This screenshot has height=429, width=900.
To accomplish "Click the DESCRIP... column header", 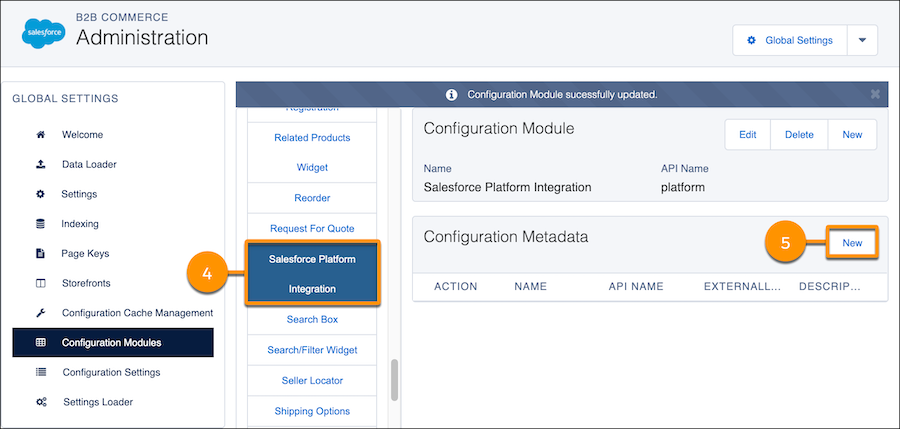I will (x=830, y=286).
